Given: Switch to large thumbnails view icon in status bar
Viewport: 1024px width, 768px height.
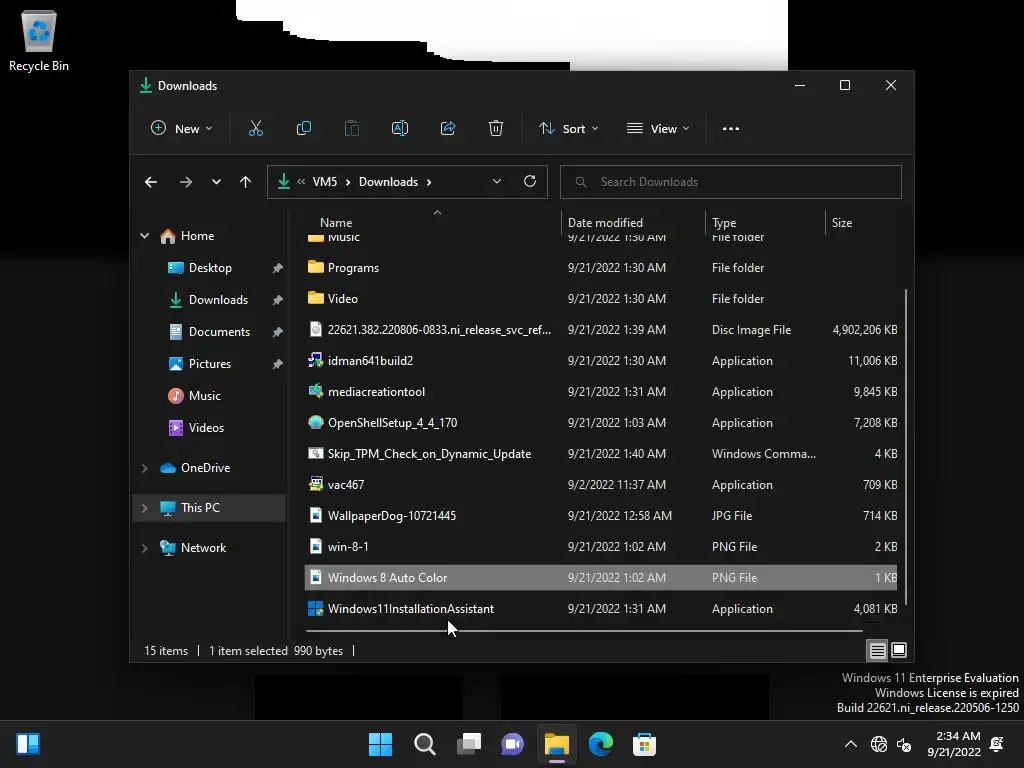Looking at the screenshot, I should click(899, 650).
